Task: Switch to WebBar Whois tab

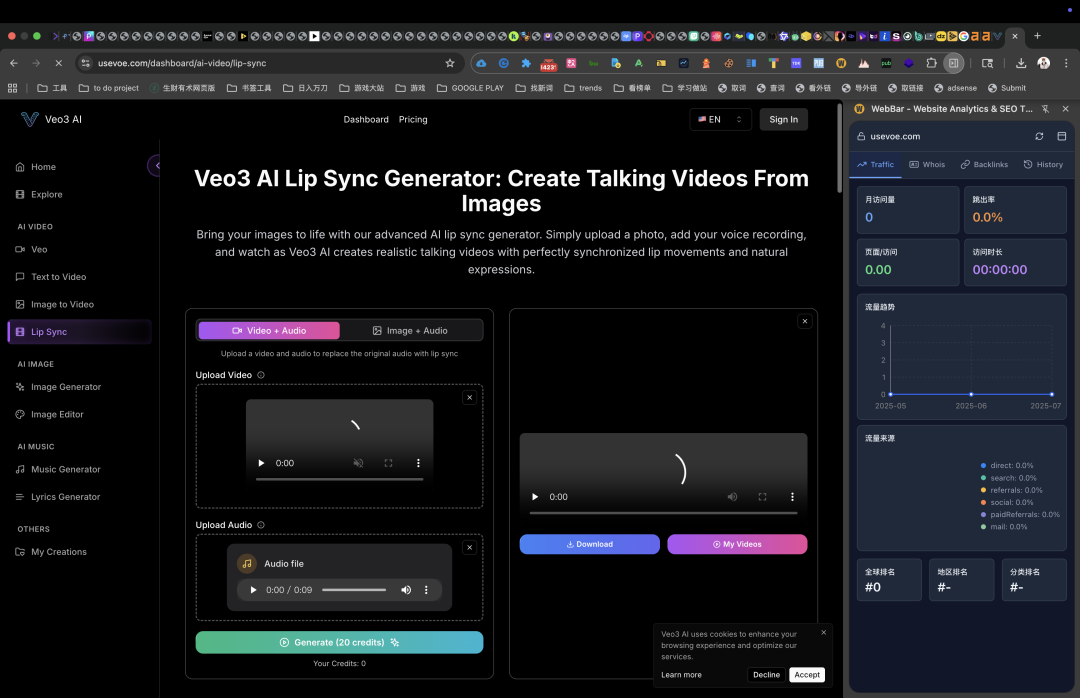Action: point(927,165)
